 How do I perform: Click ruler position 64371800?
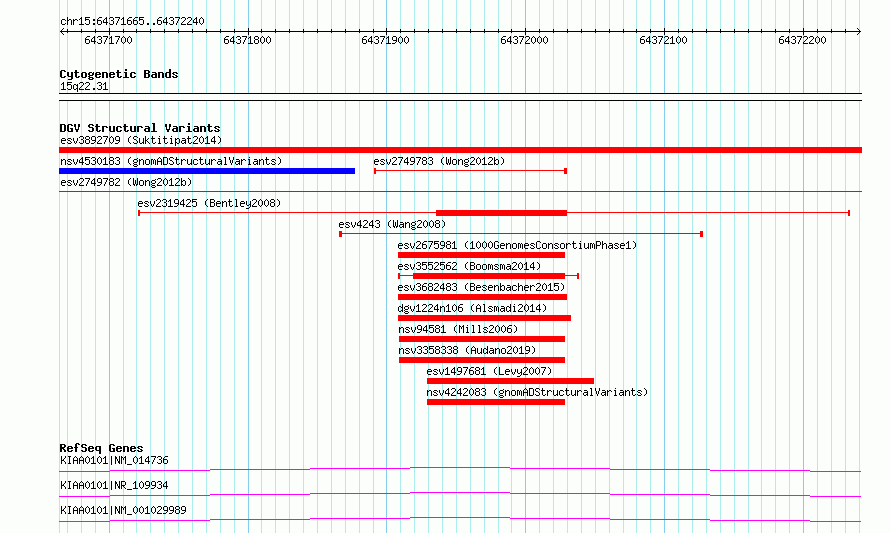click(247, 40)
